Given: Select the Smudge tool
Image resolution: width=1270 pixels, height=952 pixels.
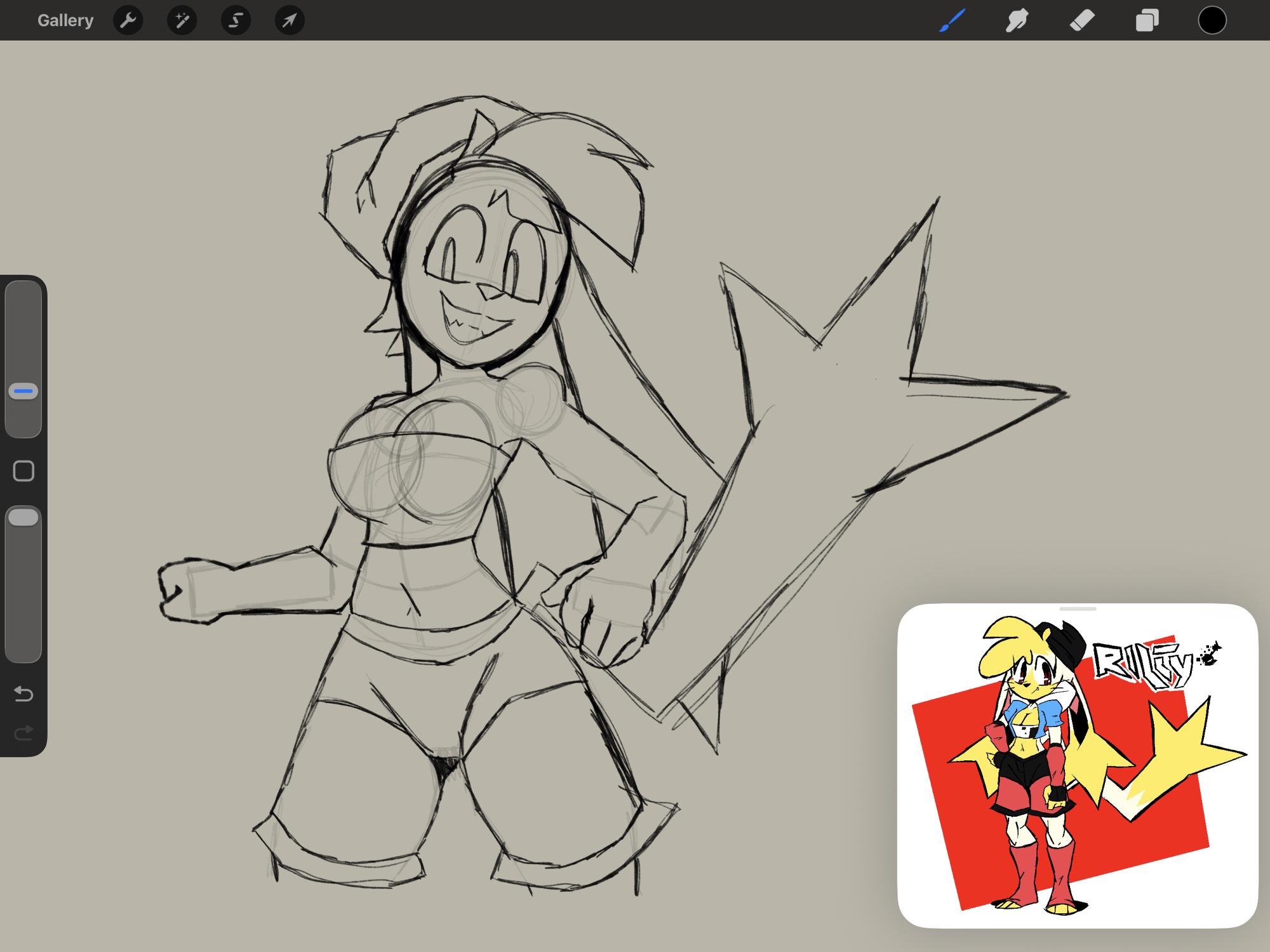Looking at the screenshot, I should (x=1017, y=20).
